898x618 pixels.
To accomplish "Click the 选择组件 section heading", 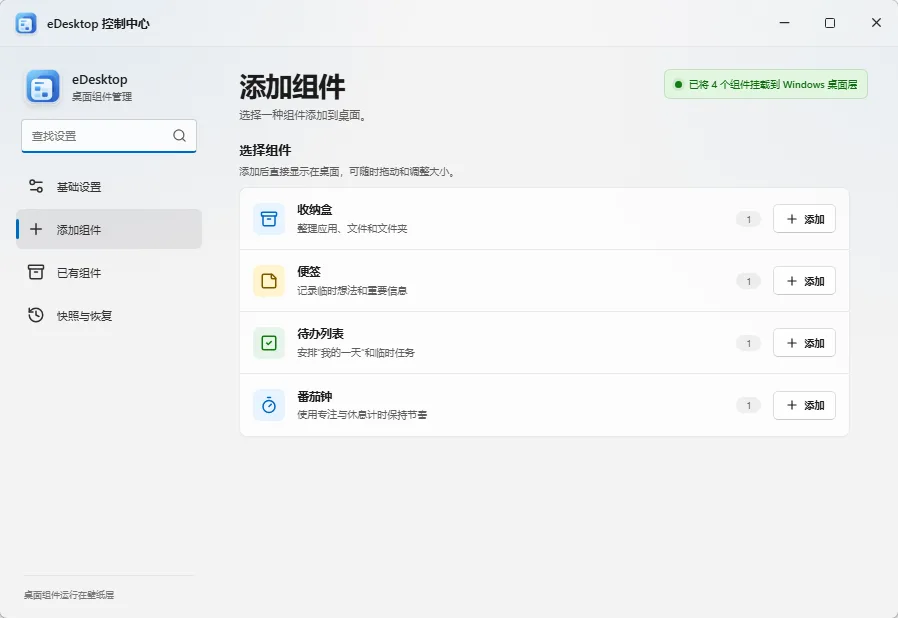I will coord(265,151).
